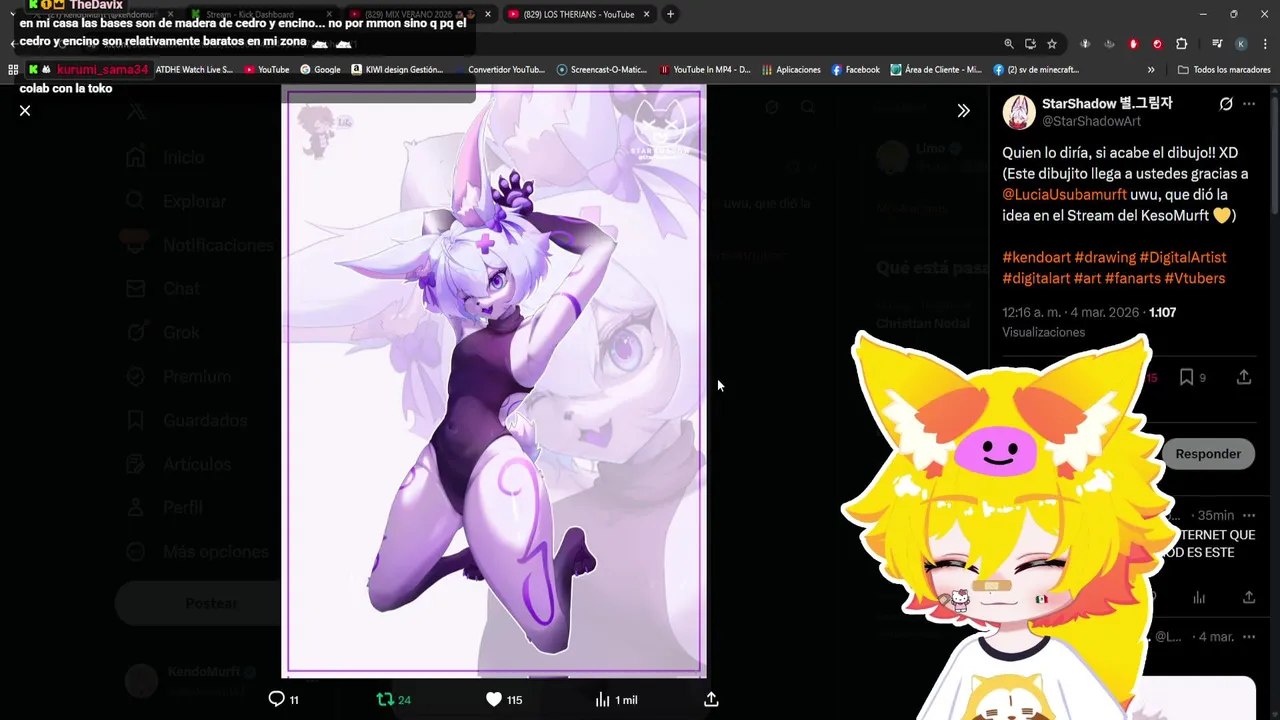Bookmark this page with the star icon
Screen dimensions: 1280x720
(1052, 44)
